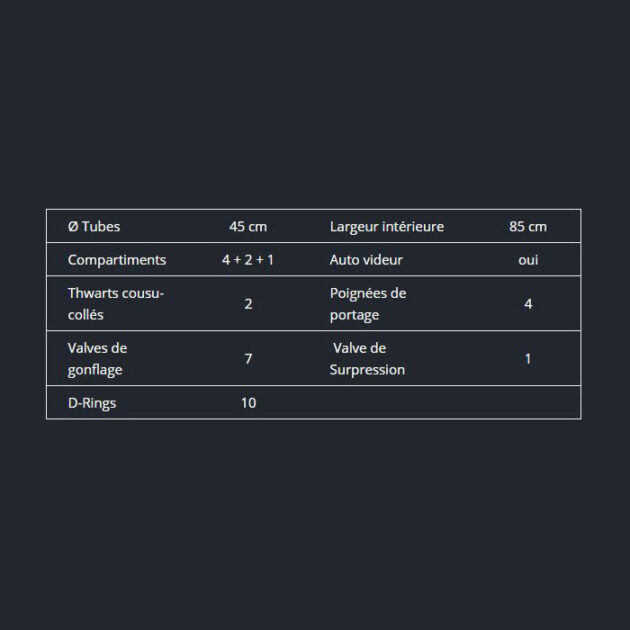Click the "Poignées de portage" label
Image resolution: width=630 pixels, height=630 pixels.
[x=368, y=304]
